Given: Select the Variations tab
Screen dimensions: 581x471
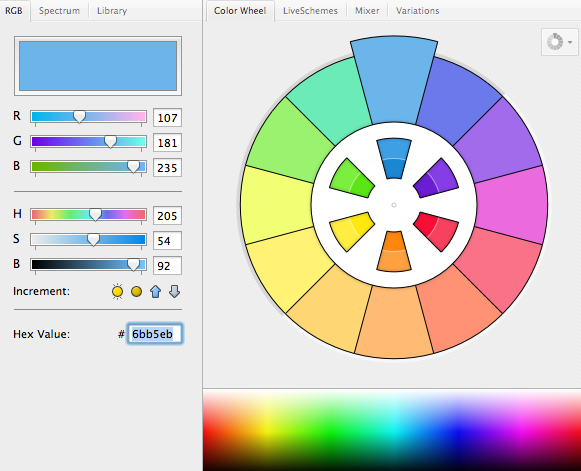Looking at the screenshot, I should point(417,11).
